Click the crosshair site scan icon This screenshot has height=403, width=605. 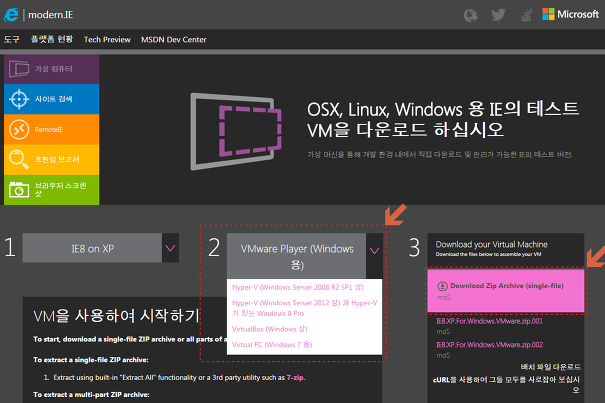19,99
